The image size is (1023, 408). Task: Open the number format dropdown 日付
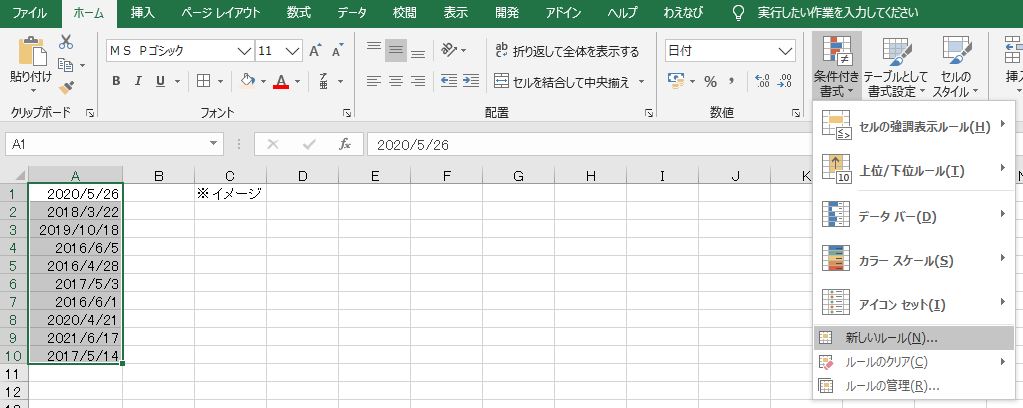(x=785, y=51)
